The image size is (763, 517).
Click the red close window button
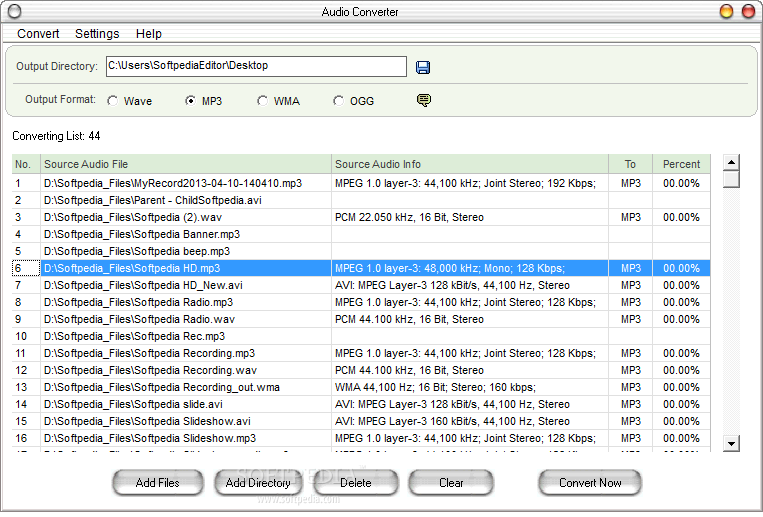click(746, 11)
